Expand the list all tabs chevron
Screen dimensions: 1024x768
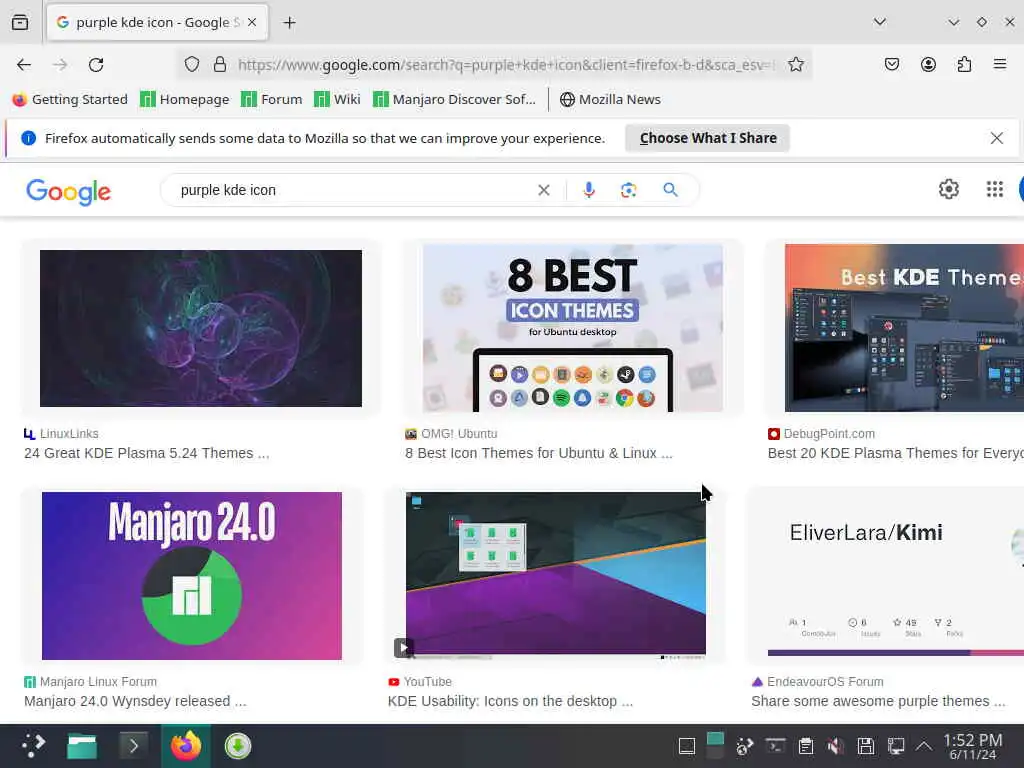pos(880,22)
